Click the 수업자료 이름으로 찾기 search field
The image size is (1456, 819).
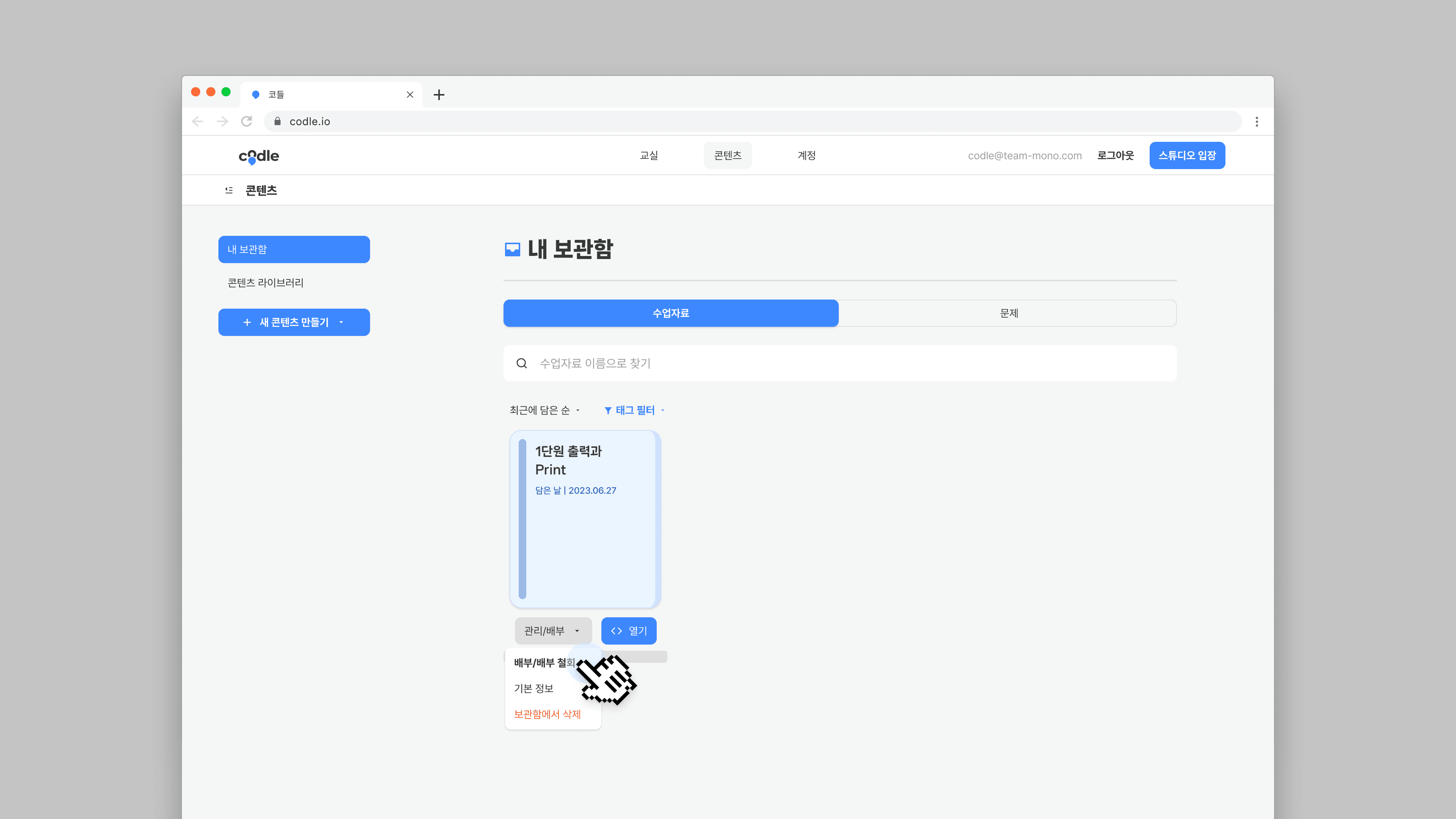coord(840,364)
